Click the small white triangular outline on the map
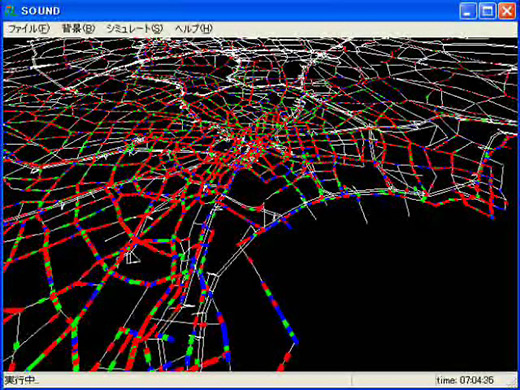 pyautogui.click(x=133, y=257)
